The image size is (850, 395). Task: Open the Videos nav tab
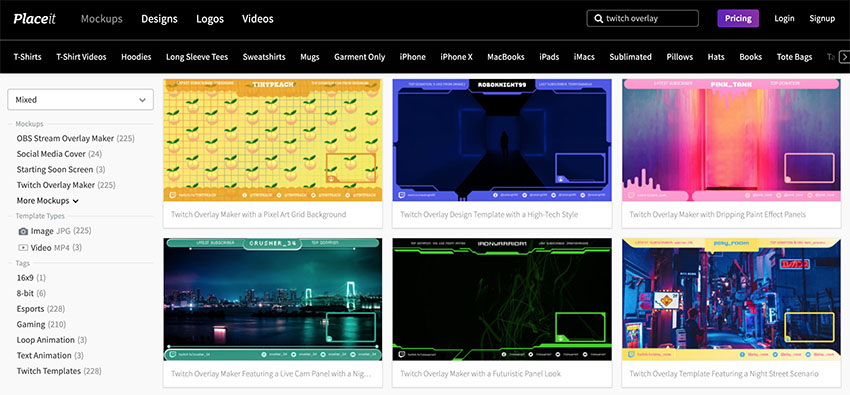(257, 18)
